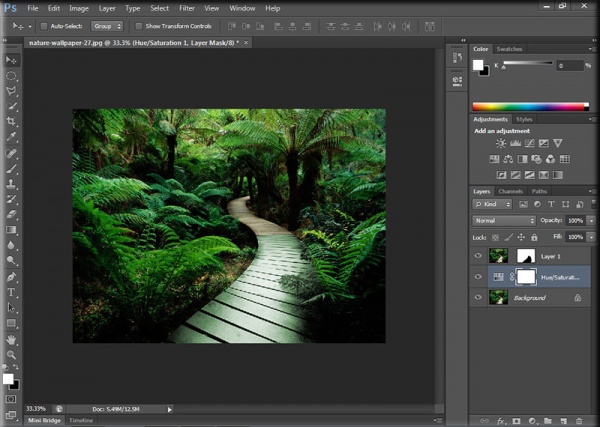Screen dimensions: 600x427
Task: Open the Normal blend mode dropdown
Action: [x=504, y=220]
